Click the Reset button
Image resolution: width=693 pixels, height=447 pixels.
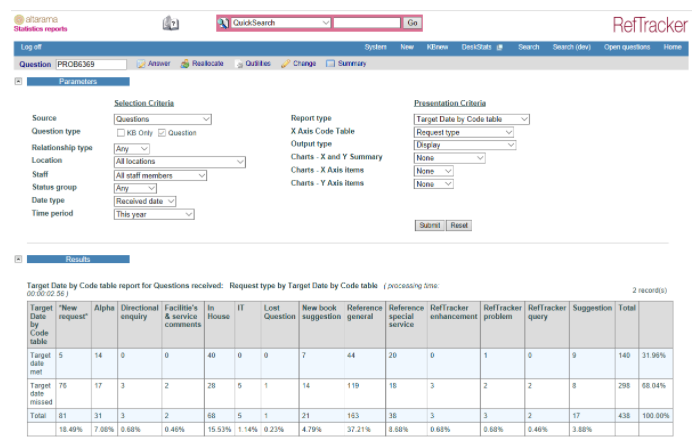click(458, 226)
